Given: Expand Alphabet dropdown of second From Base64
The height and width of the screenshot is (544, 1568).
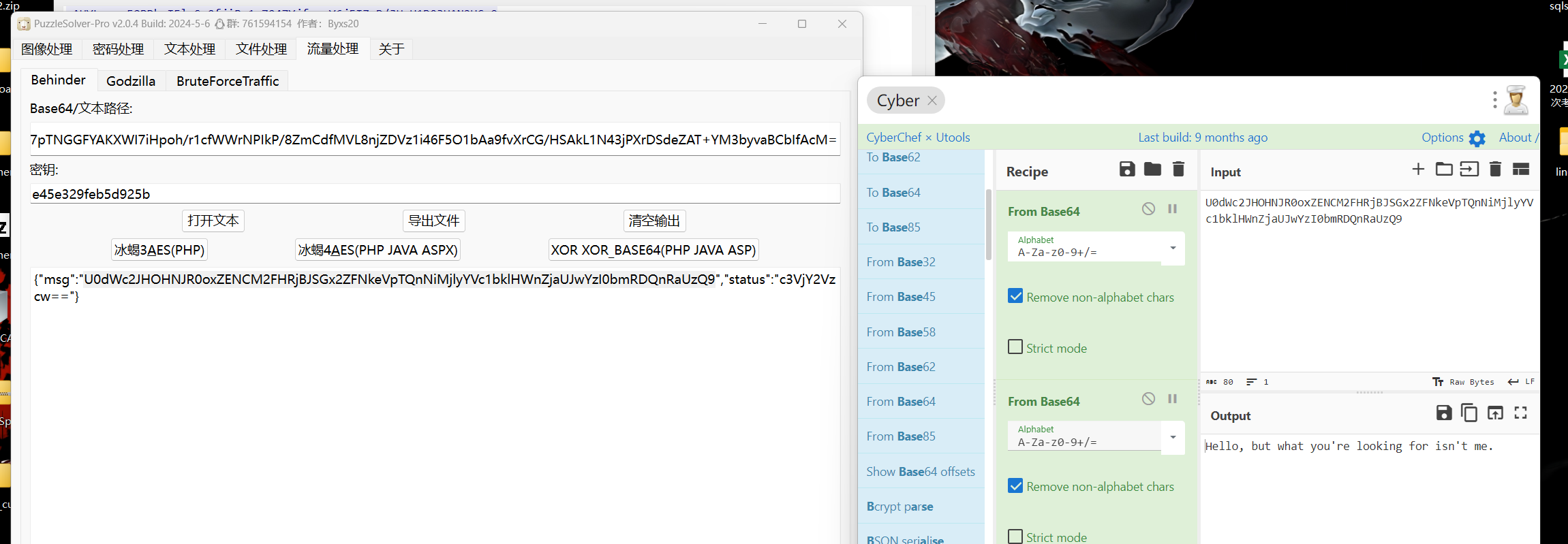Looking at the screenshot, I should click(1173, 437).
